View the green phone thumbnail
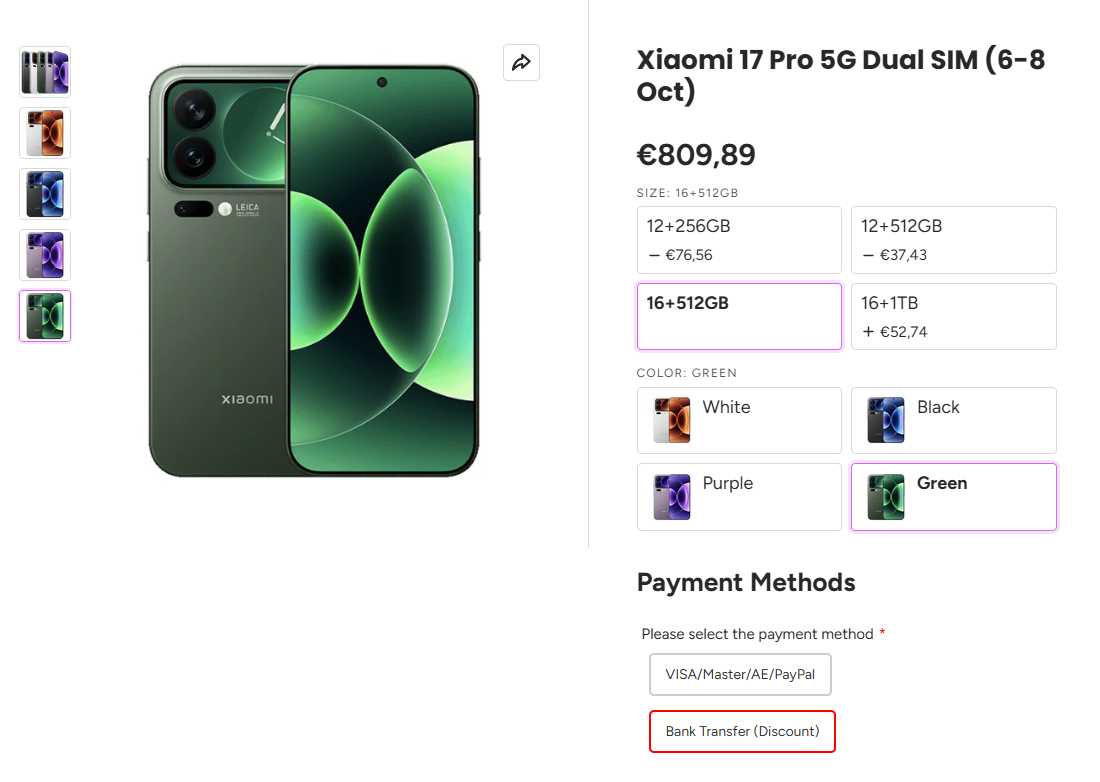Image resolution: width=1100 pixels, height=782 pixels. coord(45,316)
